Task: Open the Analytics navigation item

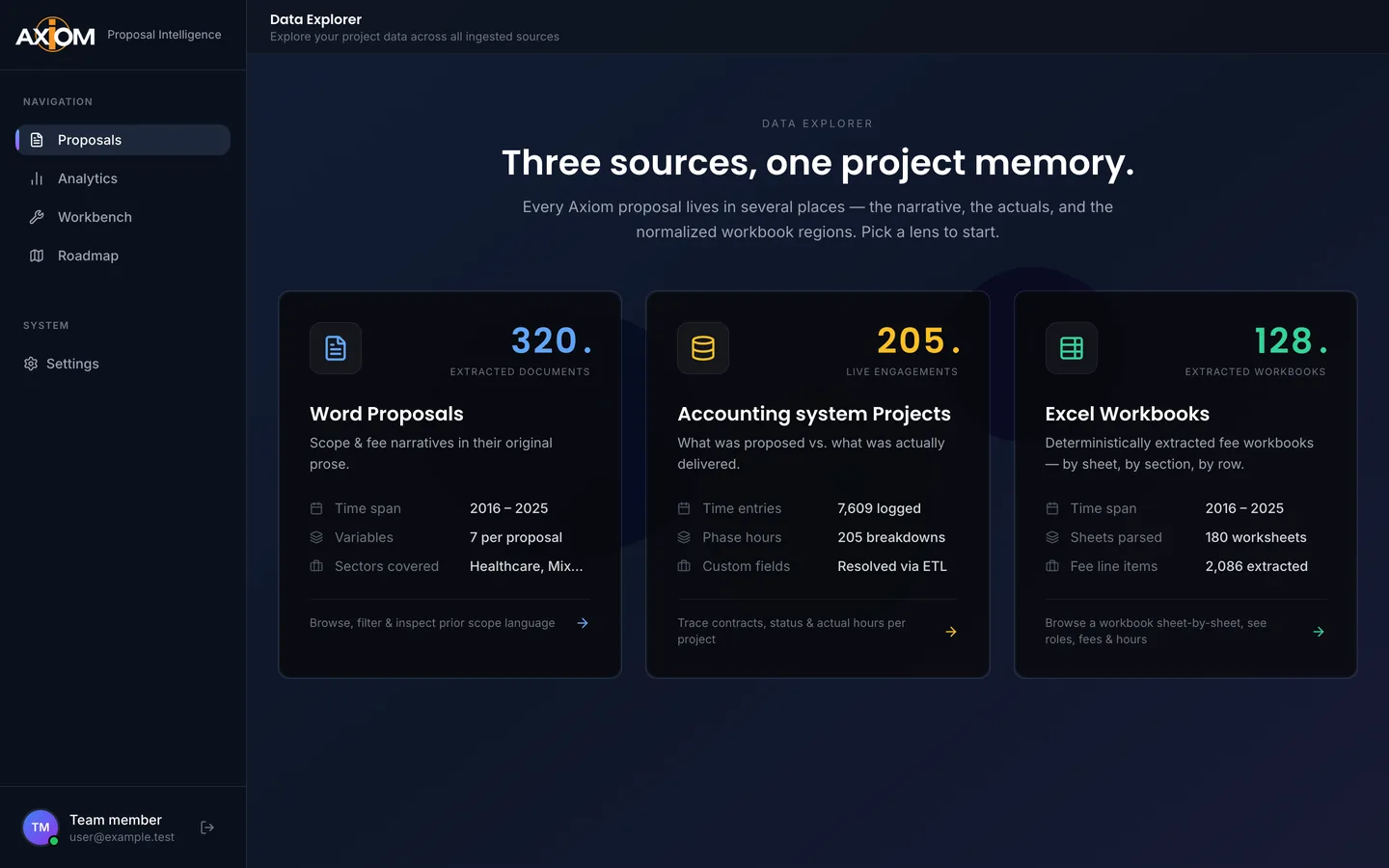Action: pyautogui.click(x=123, y=178)
